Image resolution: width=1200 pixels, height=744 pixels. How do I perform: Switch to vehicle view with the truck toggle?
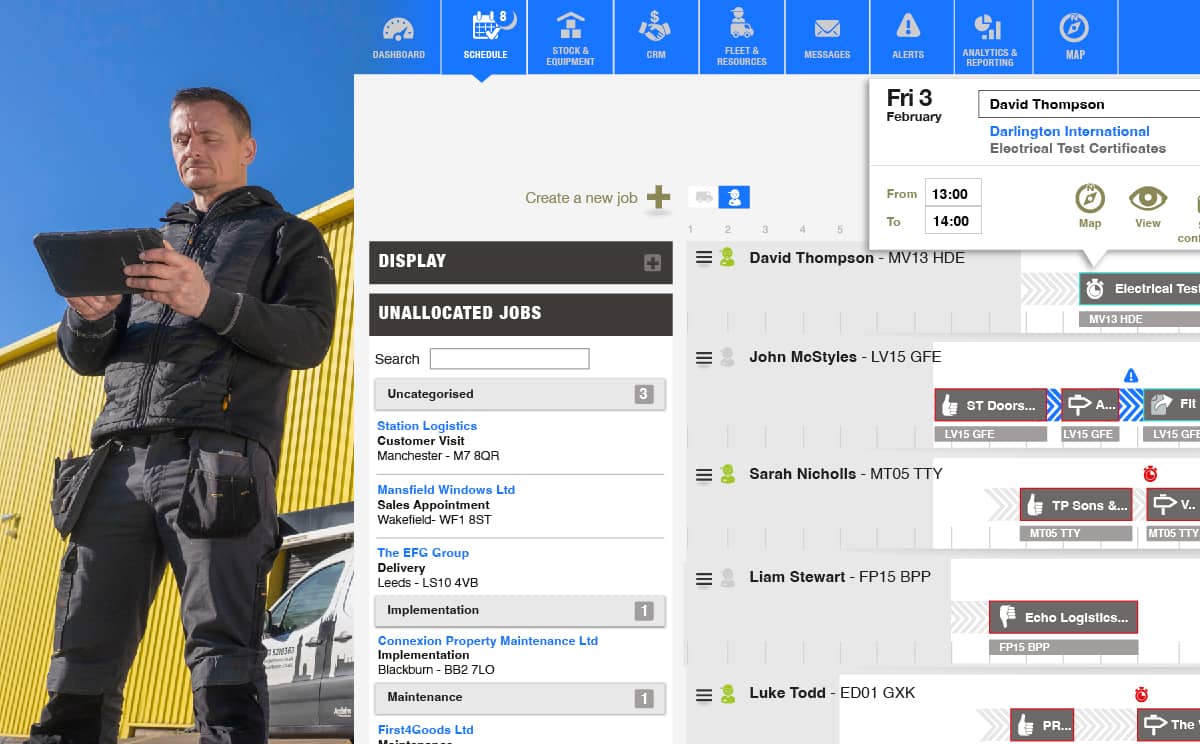tap(703, 197)
